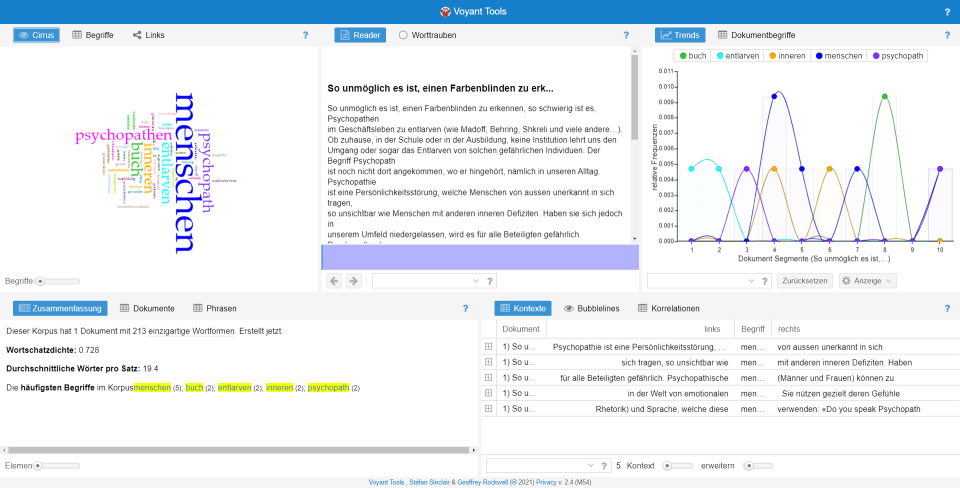Expand context row 'mit anderen inneren Defiziten'
Image resolution: width=960 pixels, height=488 pixels.
coord(488,362)
